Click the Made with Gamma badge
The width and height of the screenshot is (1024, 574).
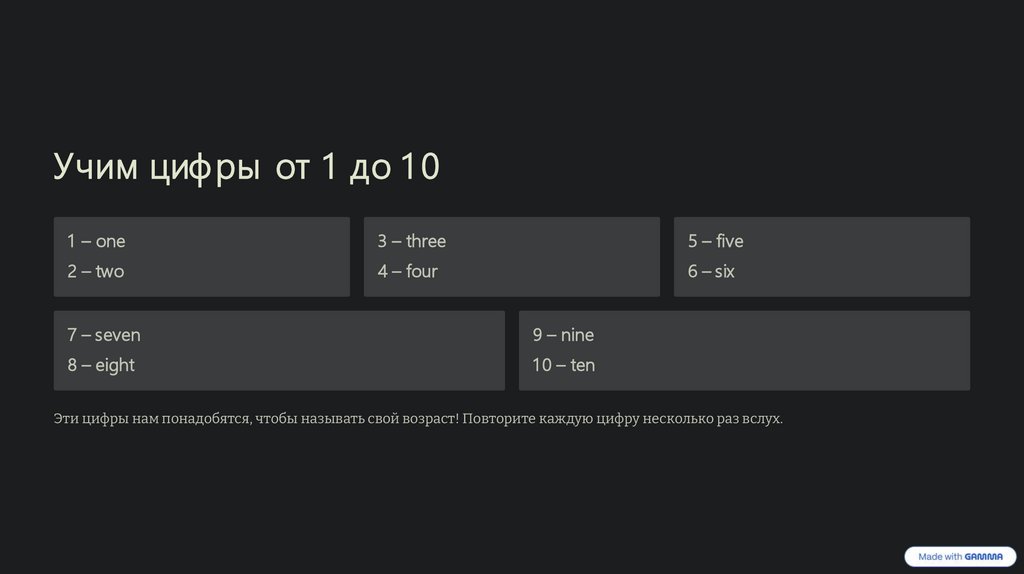[959, 557]
